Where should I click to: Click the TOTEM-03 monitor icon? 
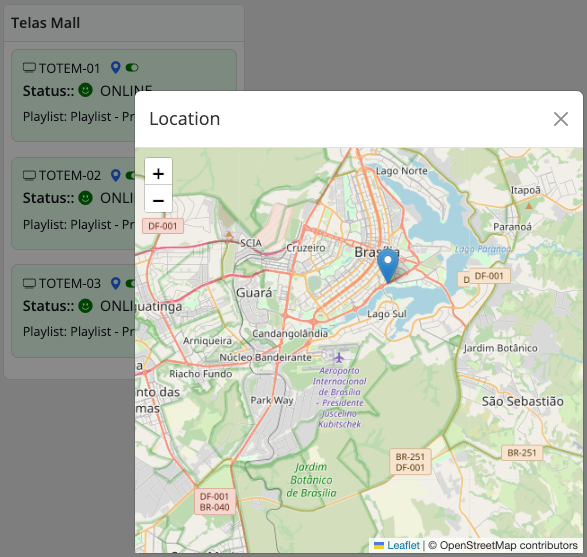(29, 283)
